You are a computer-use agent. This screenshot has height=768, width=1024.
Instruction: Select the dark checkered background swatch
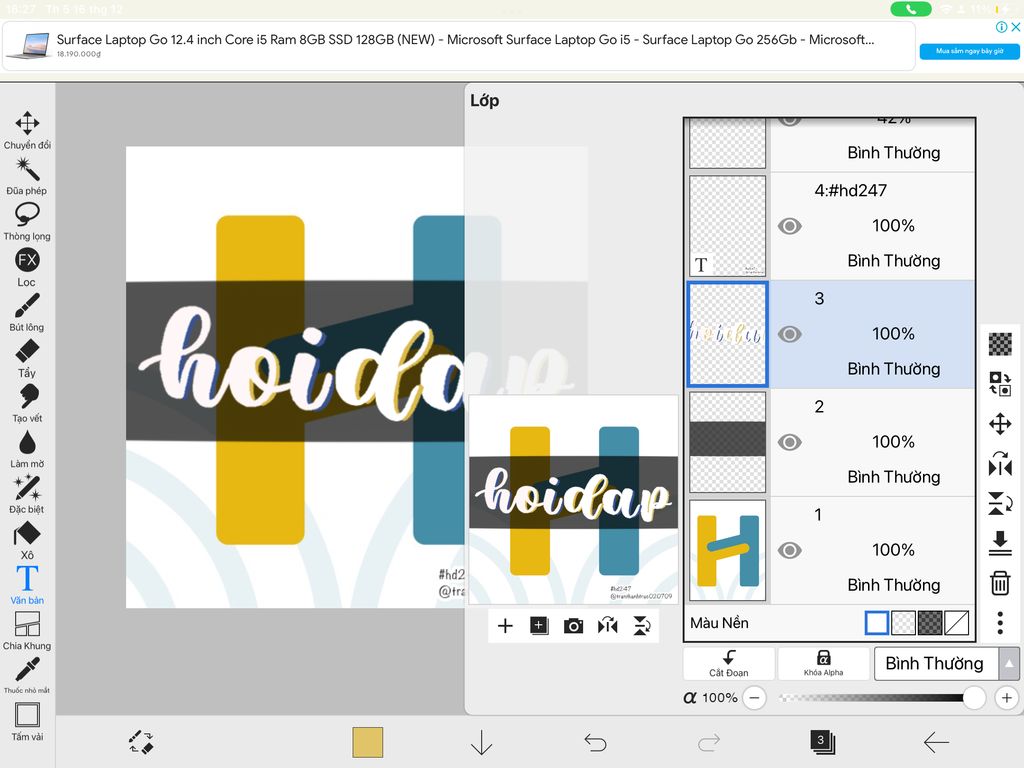pos(930,623)
